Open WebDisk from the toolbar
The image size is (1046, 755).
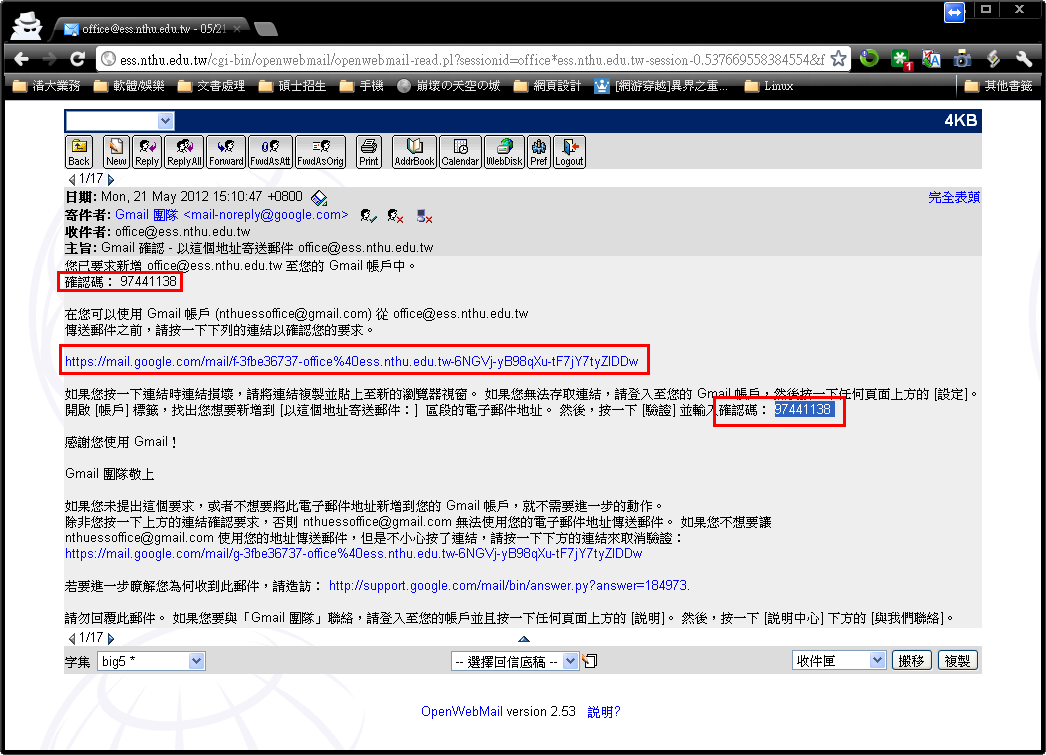[x=504, y=152]
